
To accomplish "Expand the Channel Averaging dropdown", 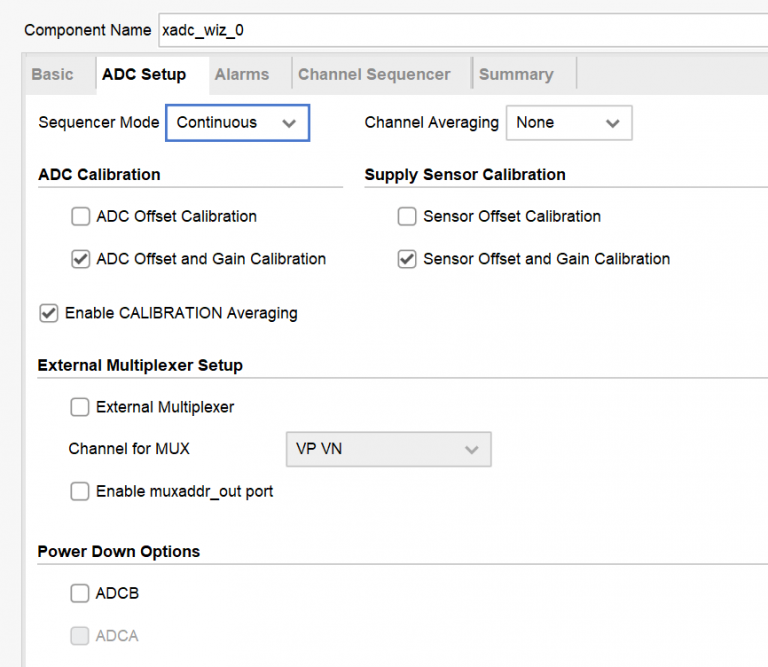I will [568, 123].
